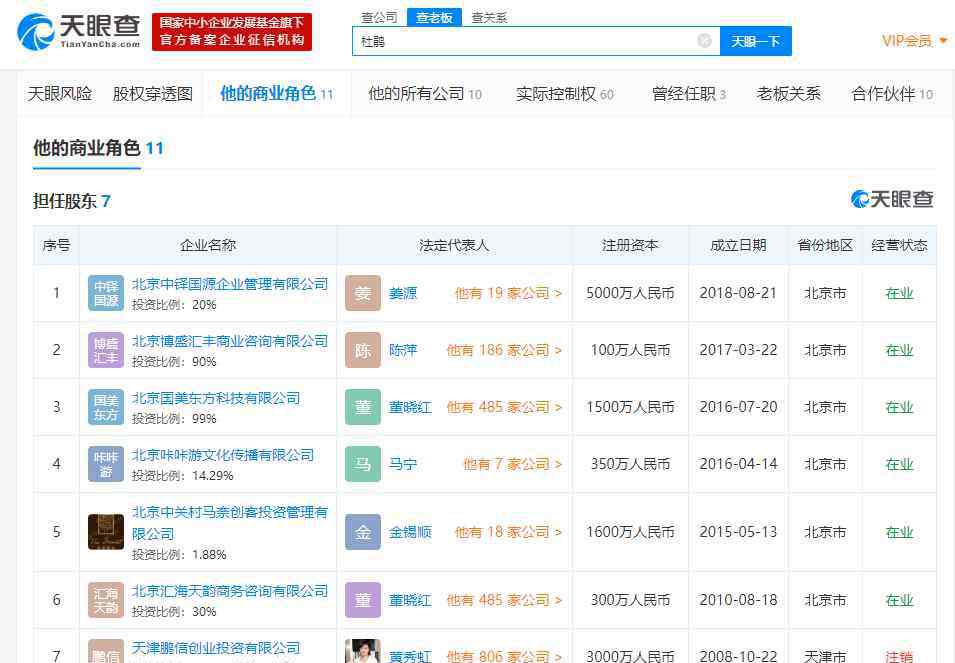The height and width of the screenshot is (663, 955).
Task: Switch to the 查关系 search tab
Action: pos(489,17)
